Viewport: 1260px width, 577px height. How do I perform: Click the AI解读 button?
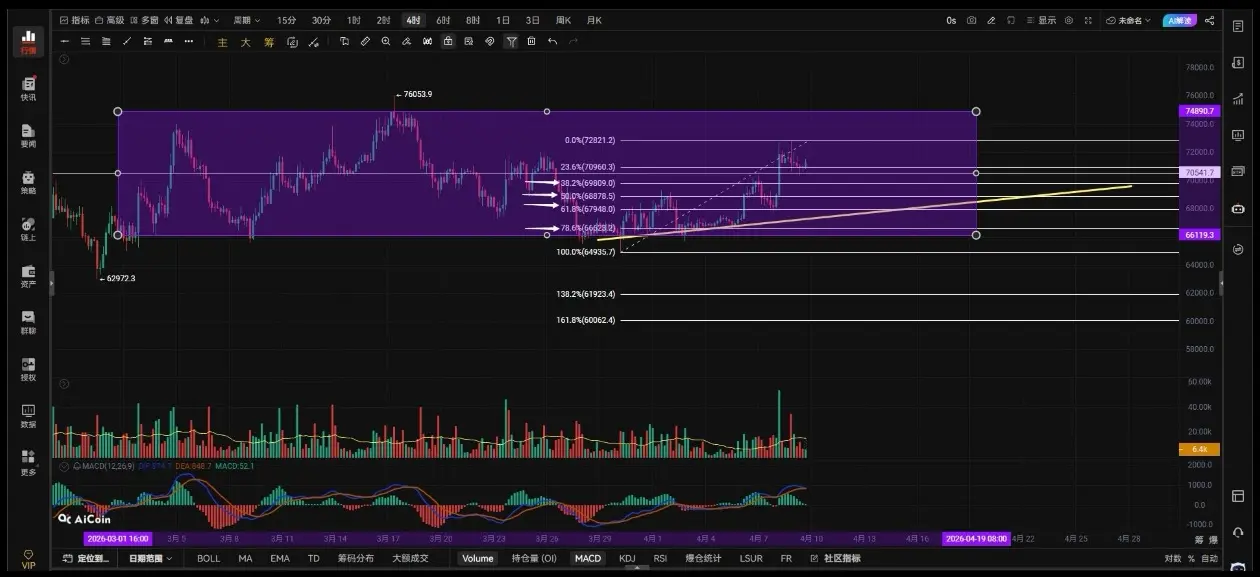coord(1179,20)
